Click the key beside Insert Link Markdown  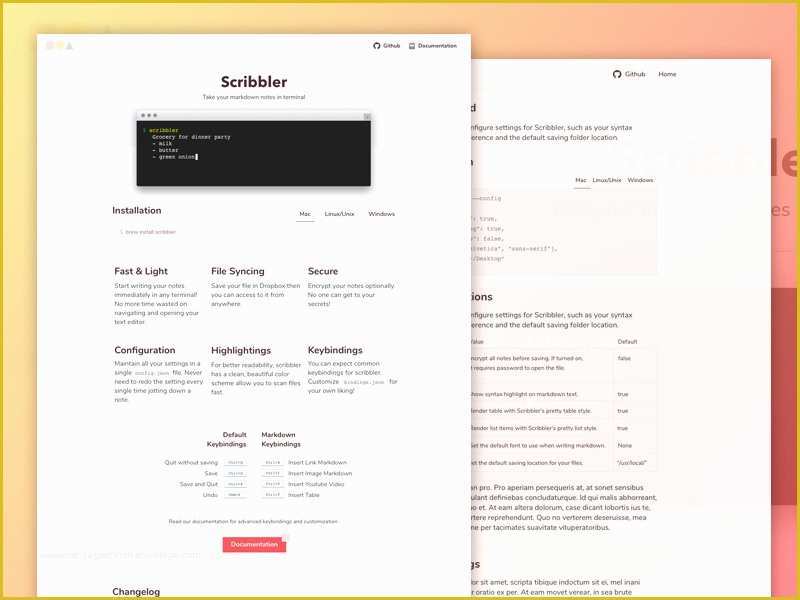pyautogui.click(x=273, y=463)
